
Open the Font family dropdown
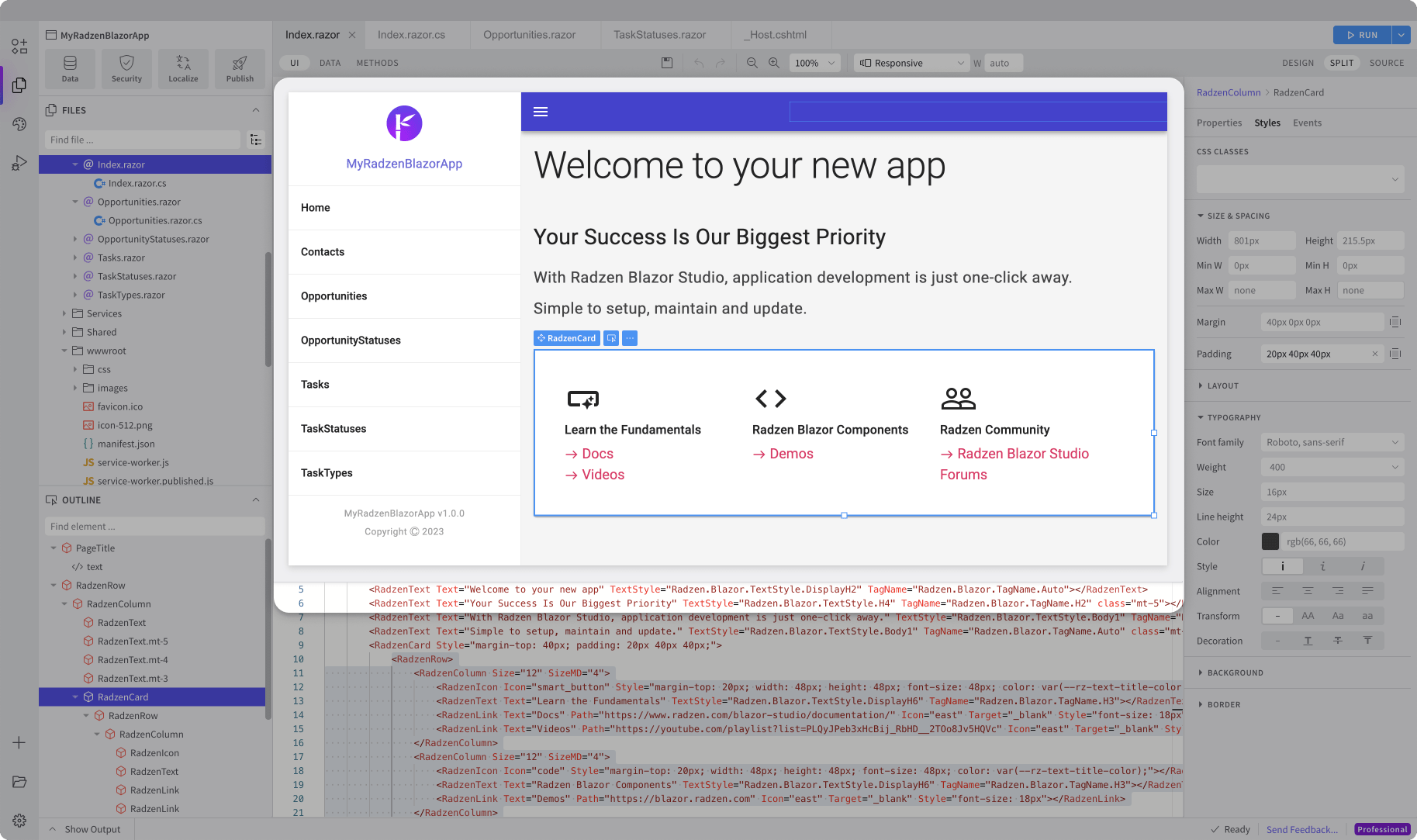coord(1332,442)
